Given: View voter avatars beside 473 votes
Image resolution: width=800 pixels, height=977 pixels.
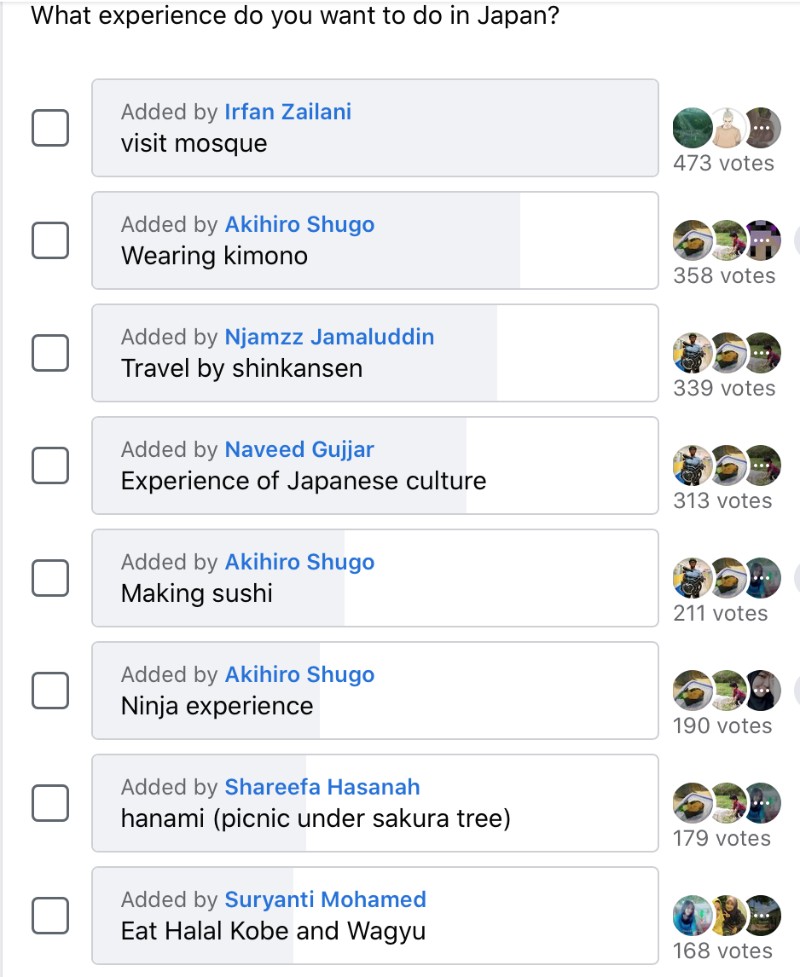Looking at the screenshot, I should pyautogui.click(x=727, y=128).
